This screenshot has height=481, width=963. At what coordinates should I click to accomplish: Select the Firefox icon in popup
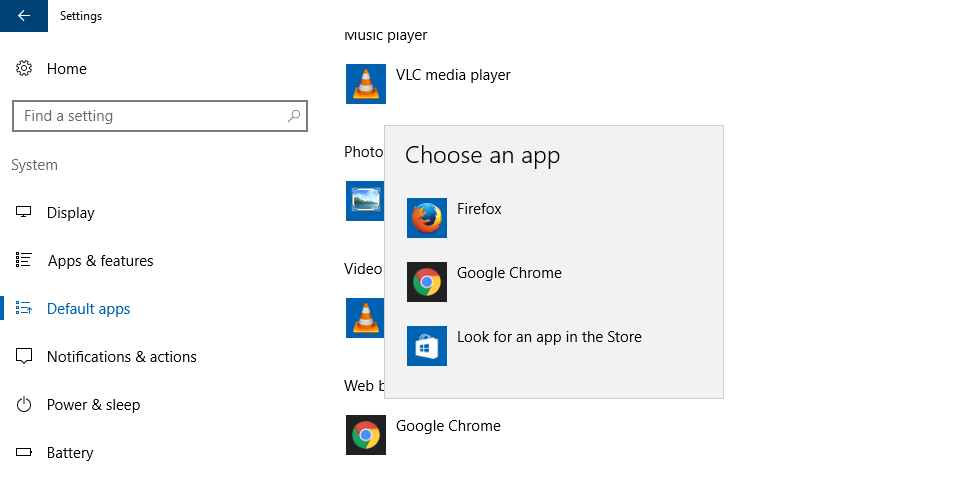coord(427,218)
